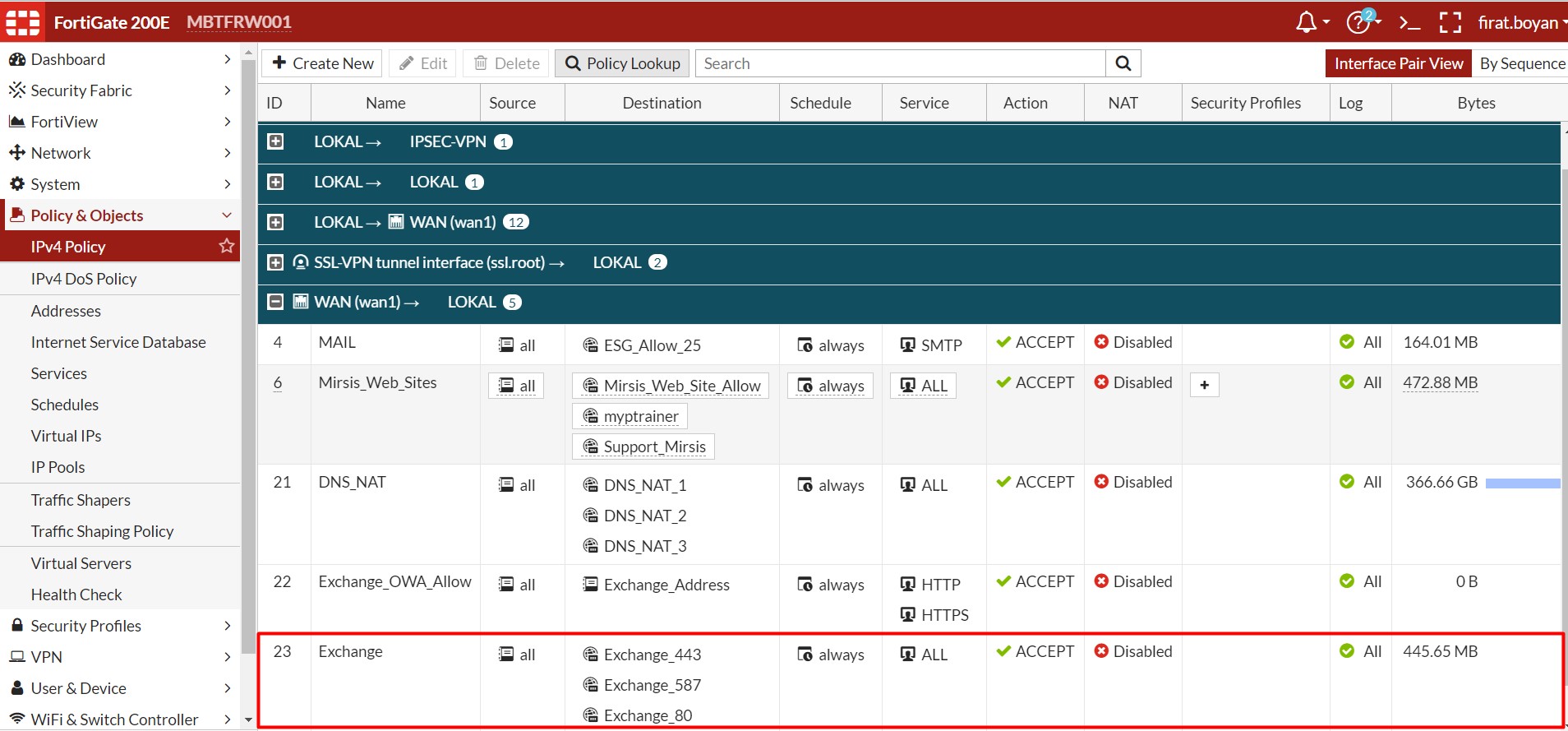Expand the LOKAL to WAN (wan1) section

[x=276, y=222]
